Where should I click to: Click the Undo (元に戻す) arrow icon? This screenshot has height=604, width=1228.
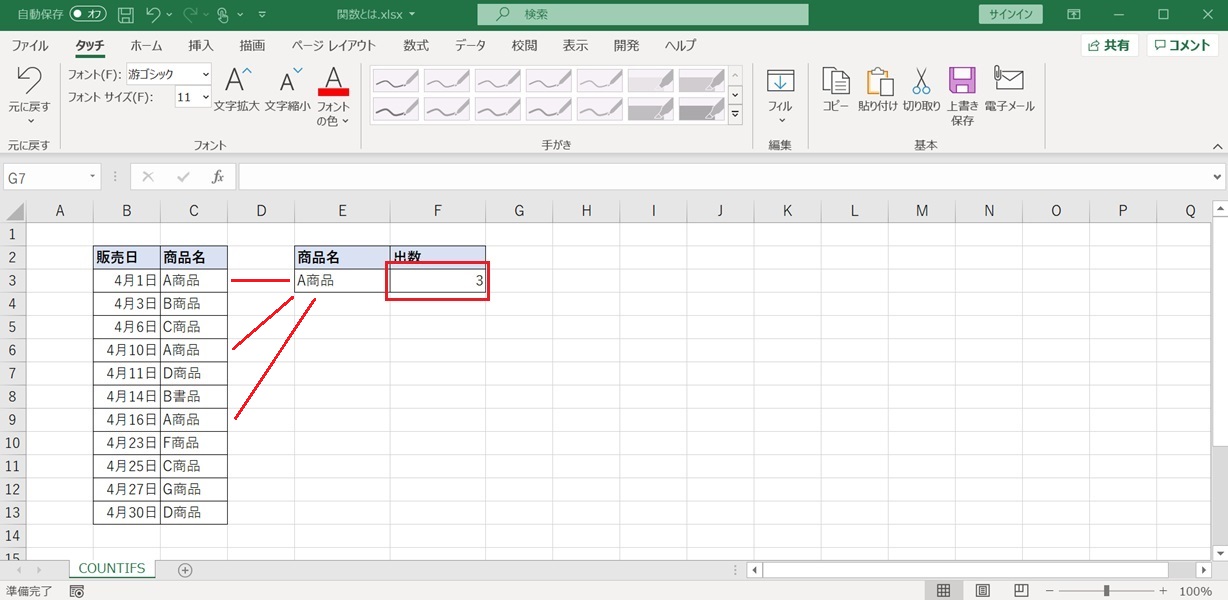29,81
